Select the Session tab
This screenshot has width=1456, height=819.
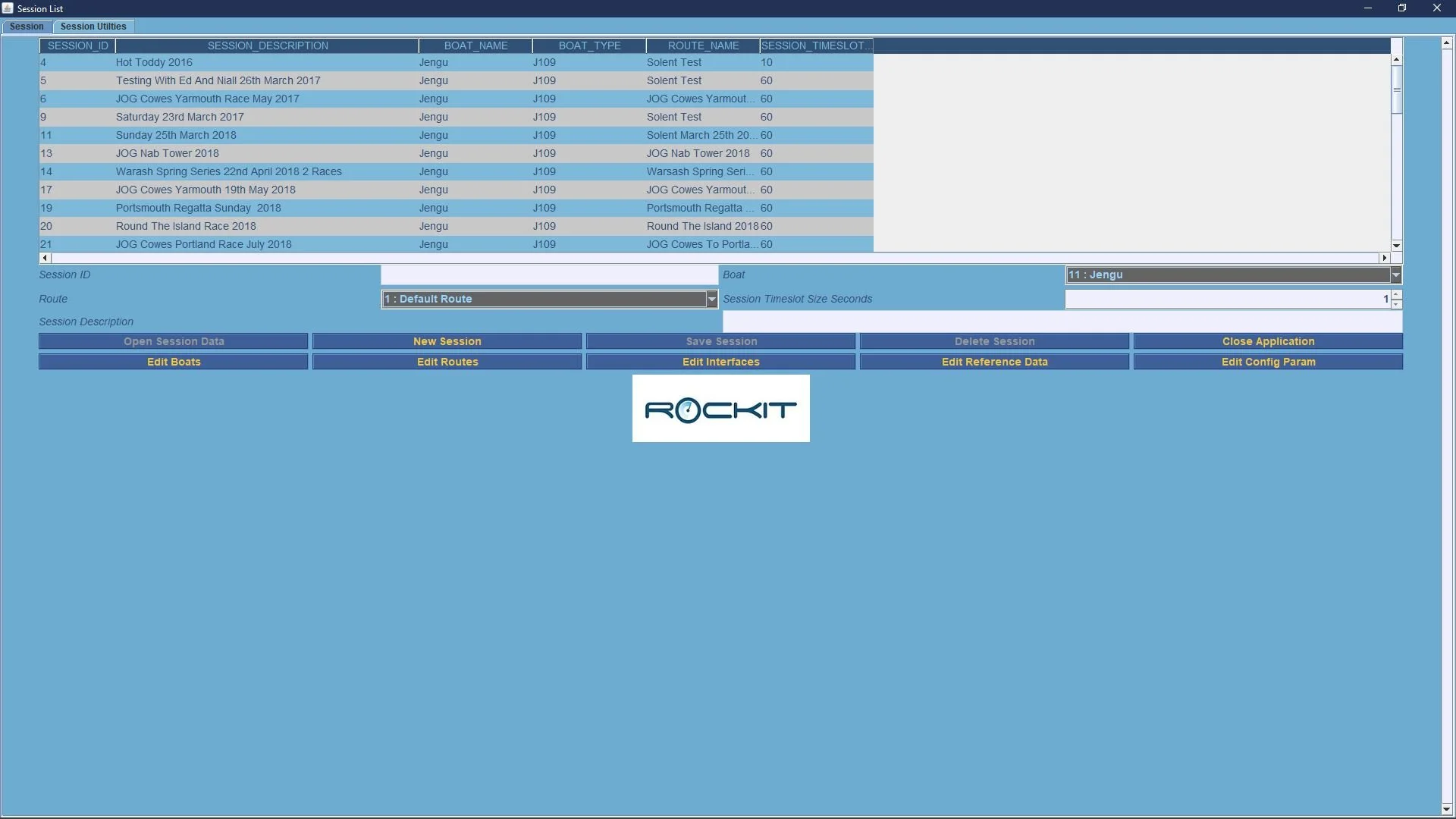click(27, 27)
